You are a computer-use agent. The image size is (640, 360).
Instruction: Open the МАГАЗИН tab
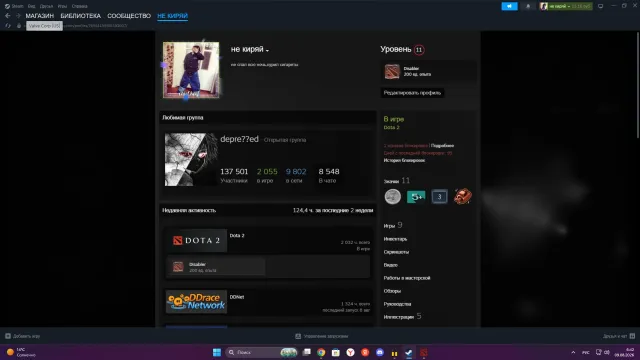point(40,16)
